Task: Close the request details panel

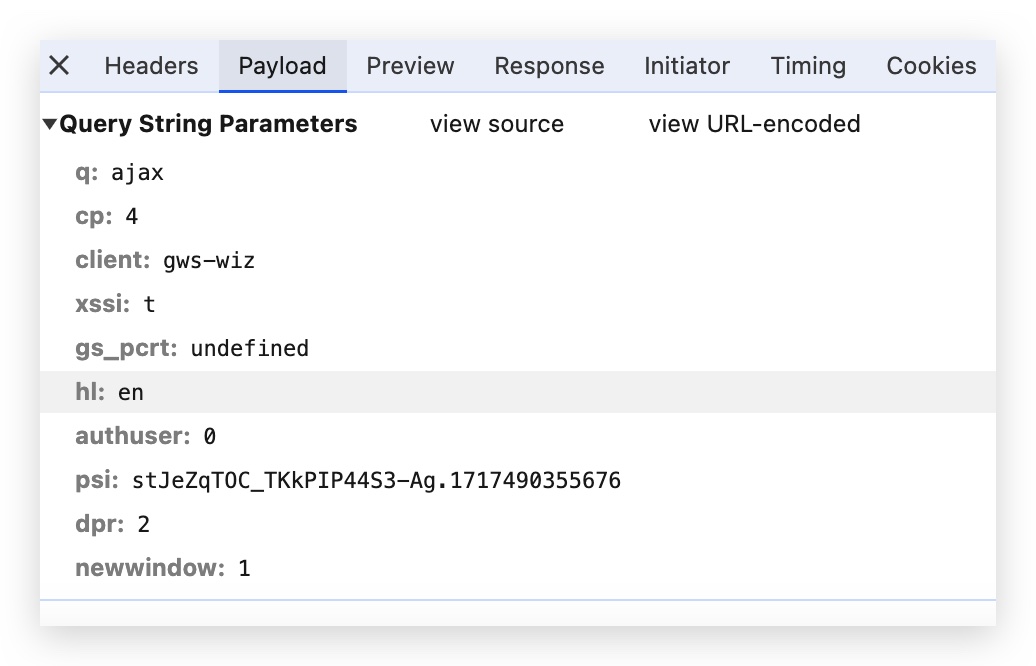Action: coord(59,66)
